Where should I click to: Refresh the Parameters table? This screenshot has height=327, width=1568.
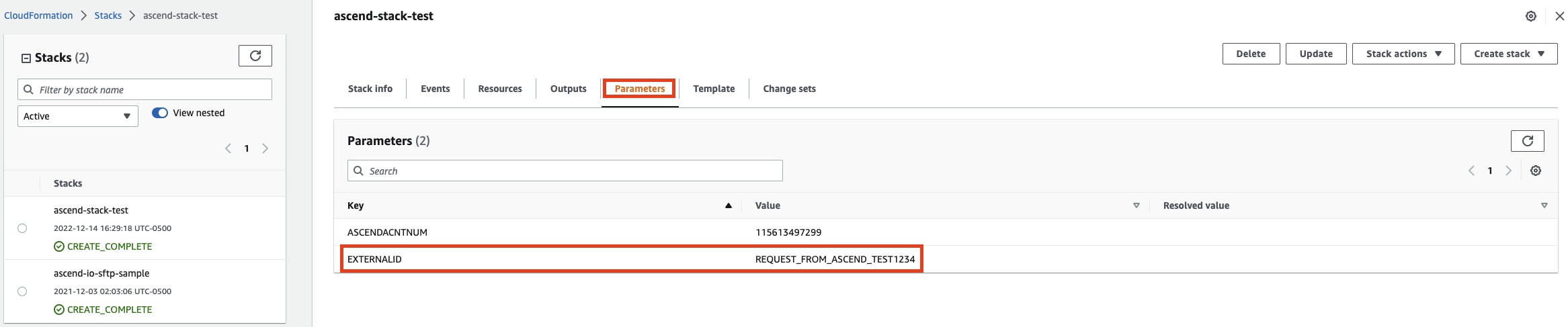(x=1527, y=141)
